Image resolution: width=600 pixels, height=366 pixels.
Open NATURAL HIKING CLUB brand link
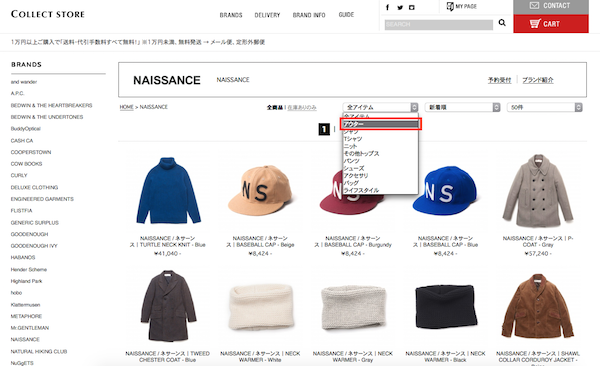(x=39, y=351)
